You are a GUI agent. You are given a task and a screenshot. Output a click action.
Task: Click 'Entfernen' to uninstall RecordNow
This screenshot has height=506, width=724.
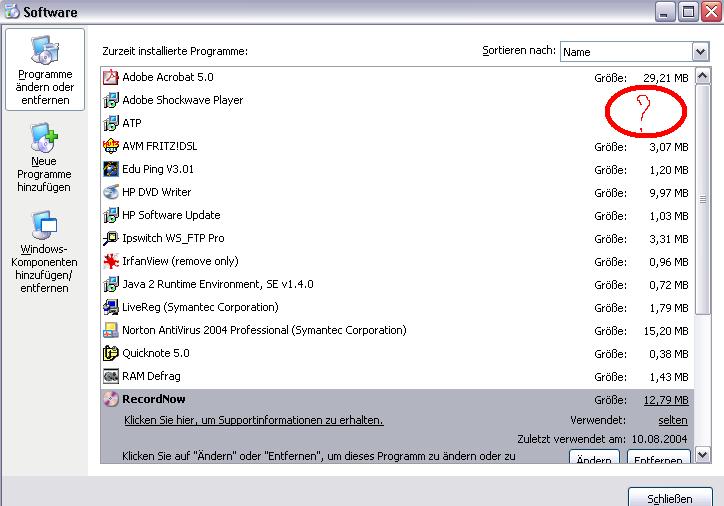[x=658, y=457]
